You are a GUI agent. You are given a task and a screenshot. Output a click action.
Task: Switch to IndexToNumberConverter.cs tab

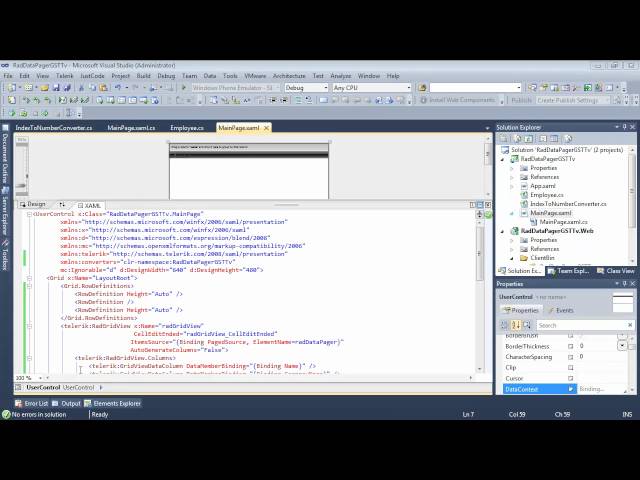(53, 128)
